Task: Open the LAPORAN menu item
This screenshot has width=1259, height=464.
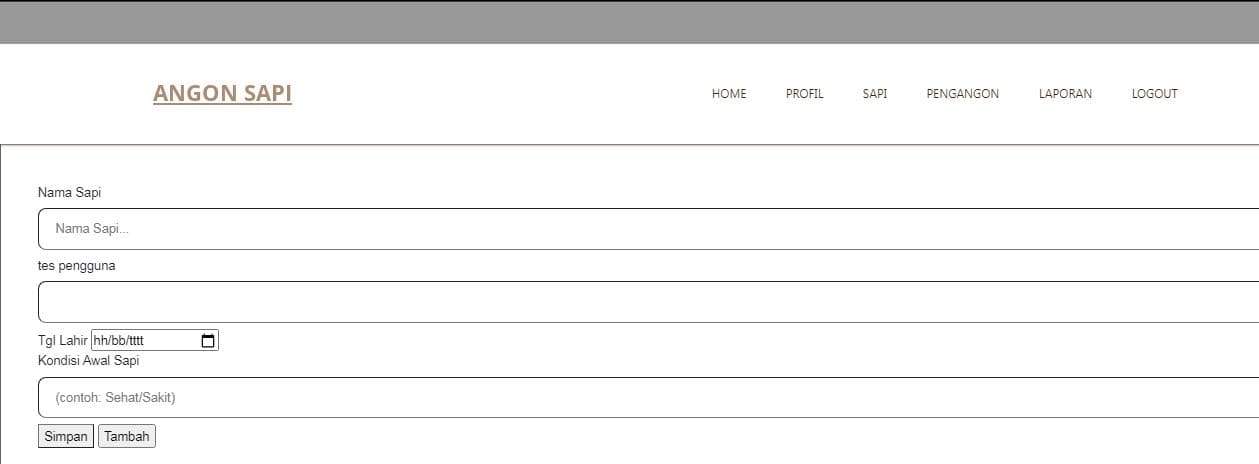Action: 1065,94
